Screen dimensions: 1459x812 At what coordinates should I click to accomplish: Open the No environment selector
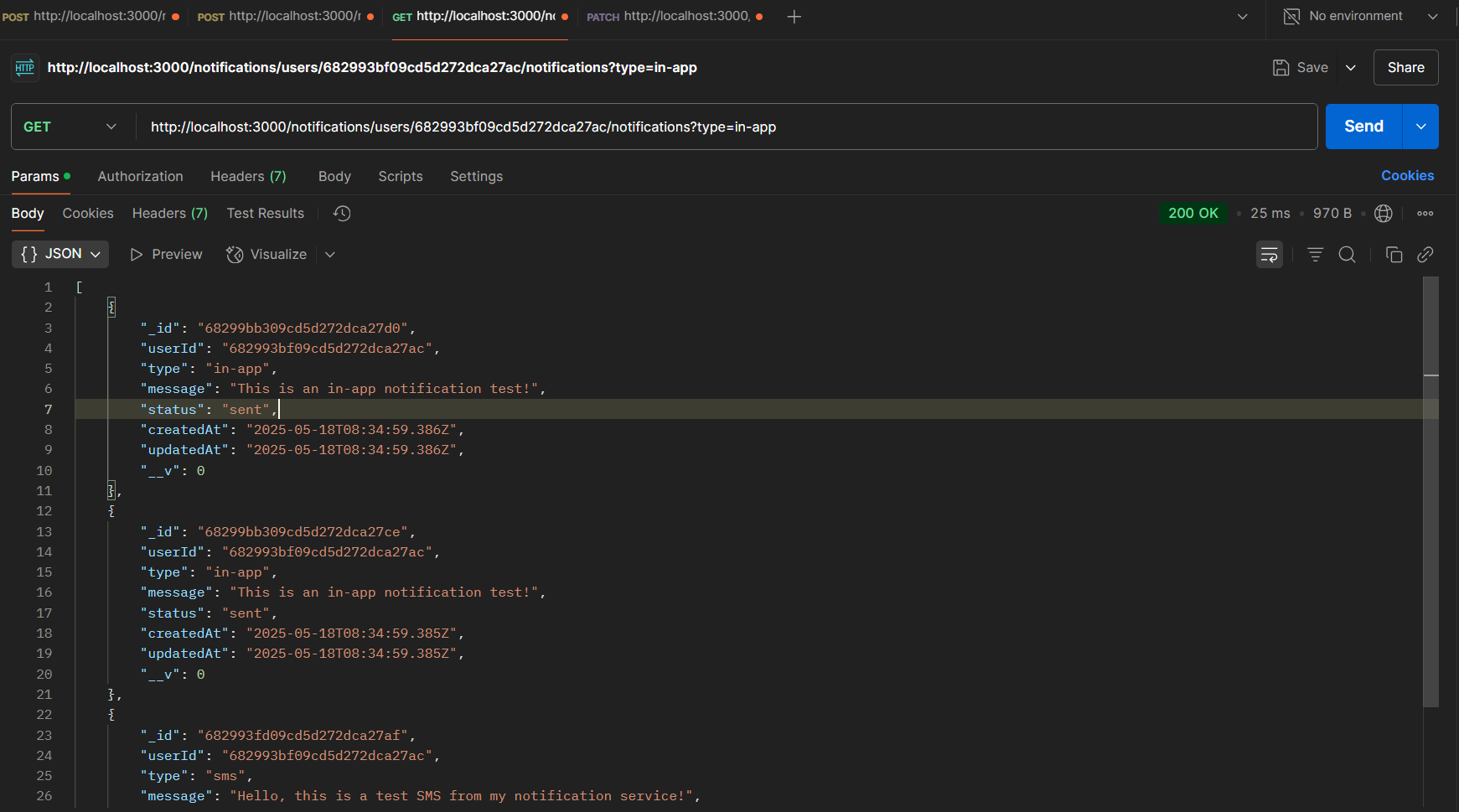pos(1361,16)
